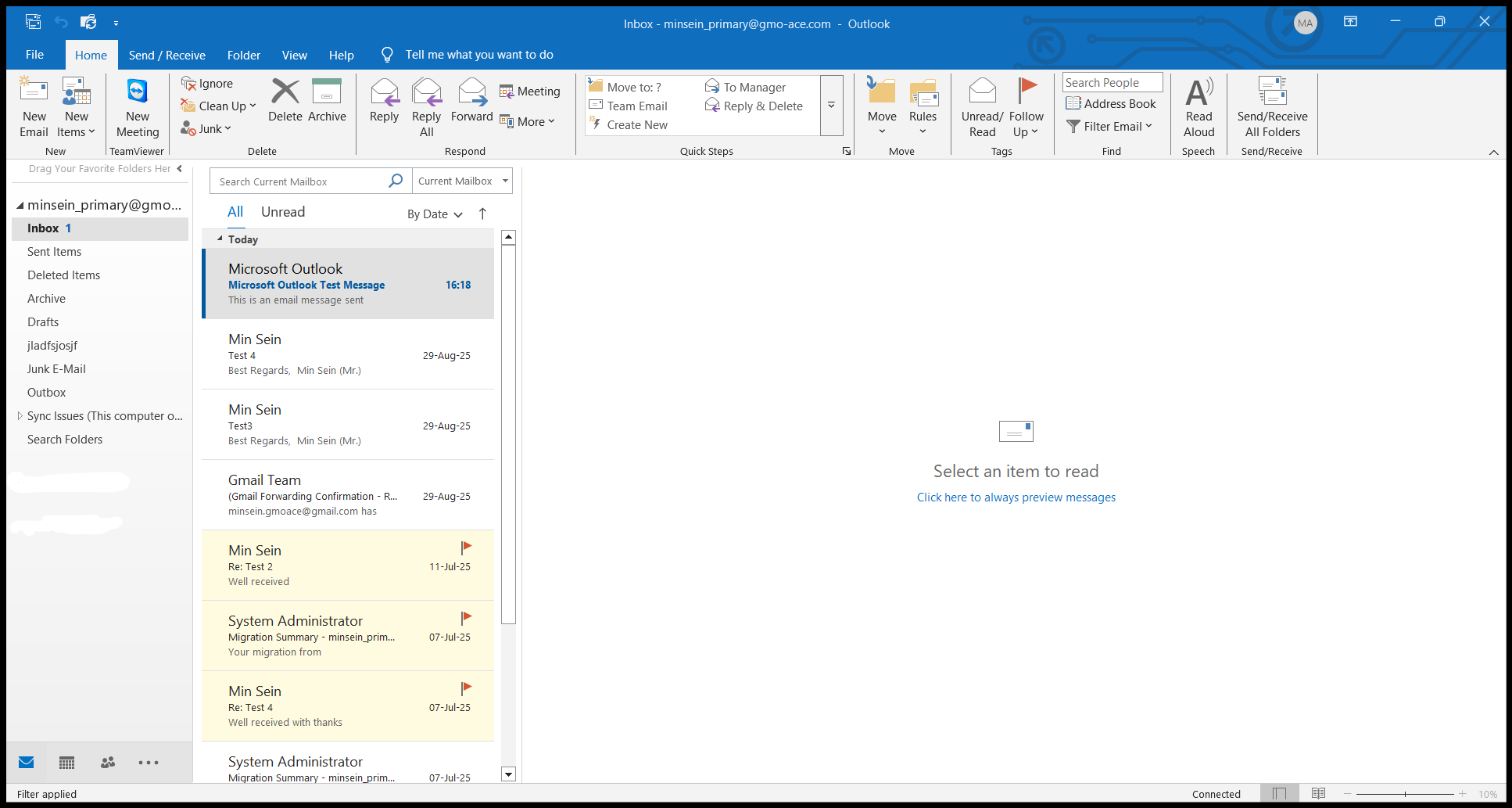Screen dimensions: 1512x808
Task: Reply to the selected email
Action: 384,100
